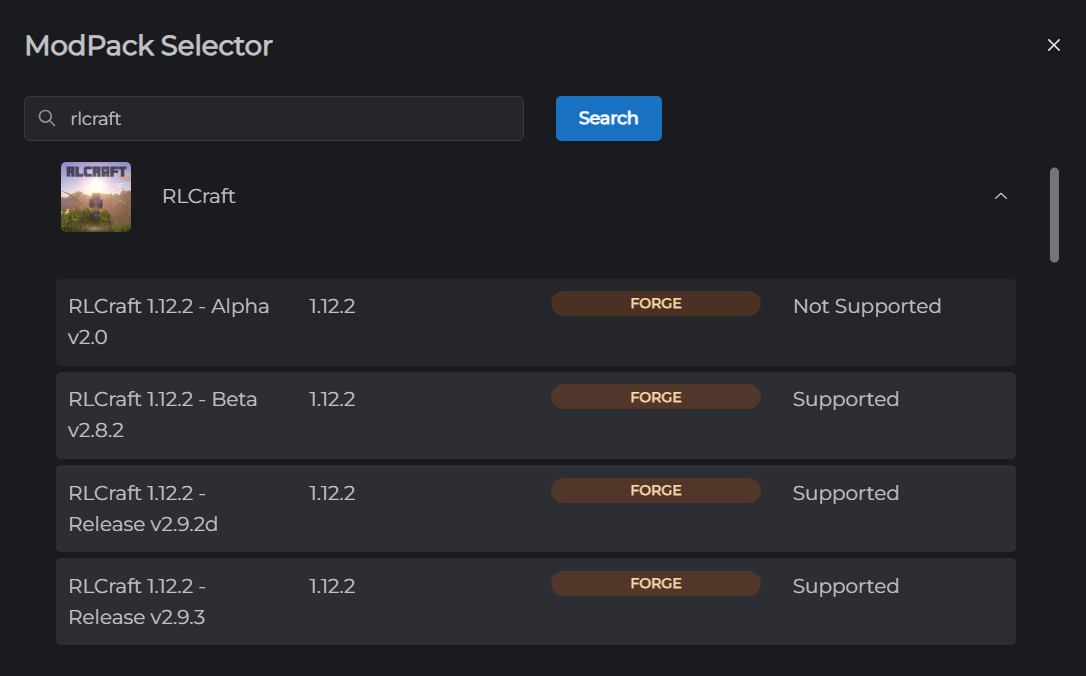Screen dimensions: 1086x676
Task: Click 1.12.2 version on Alpha v2.0 row
Action: point(332,306)
